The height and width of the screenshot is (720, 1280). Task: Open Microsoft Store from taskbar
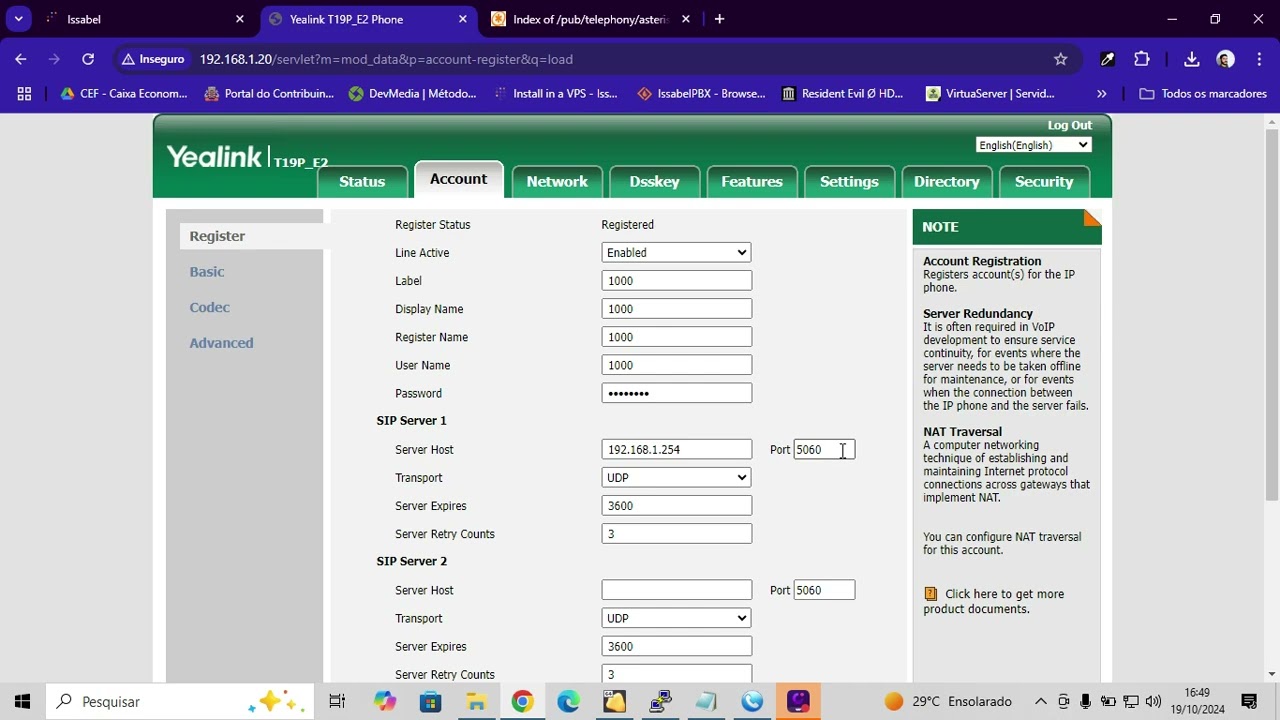coord(431,702)
